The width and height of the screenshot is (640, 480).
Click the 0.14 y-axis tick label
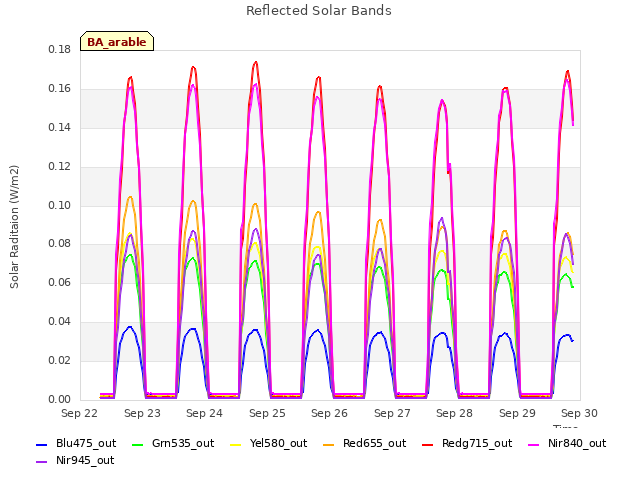point(60,128)
